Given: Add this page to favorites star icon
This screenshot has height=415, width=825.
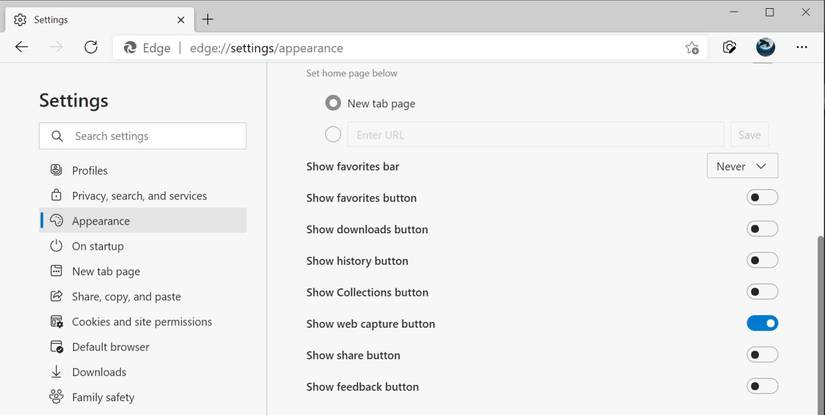Looking at the screenshot, I should tap(692, 47).
